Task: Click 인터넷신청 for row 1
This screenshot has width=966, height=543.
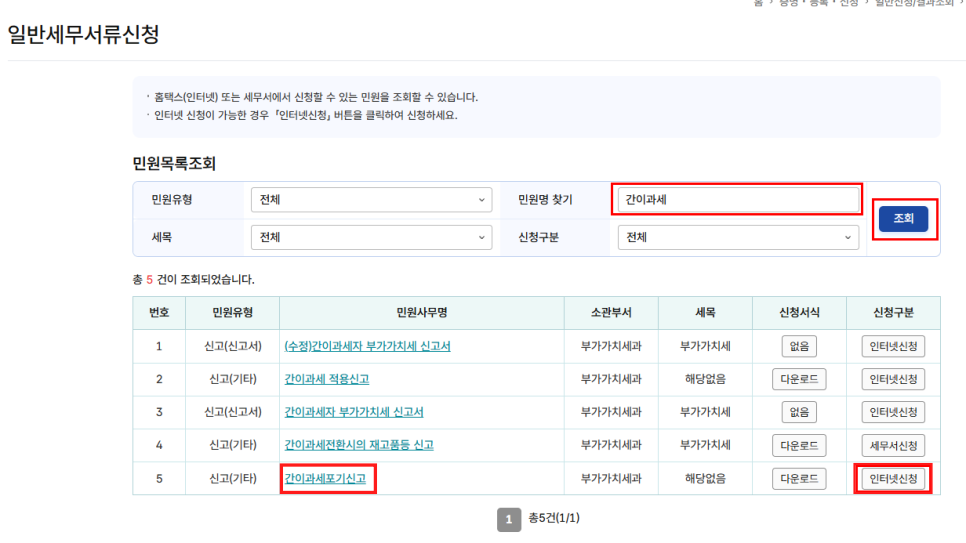Action: tap(893, 347)
